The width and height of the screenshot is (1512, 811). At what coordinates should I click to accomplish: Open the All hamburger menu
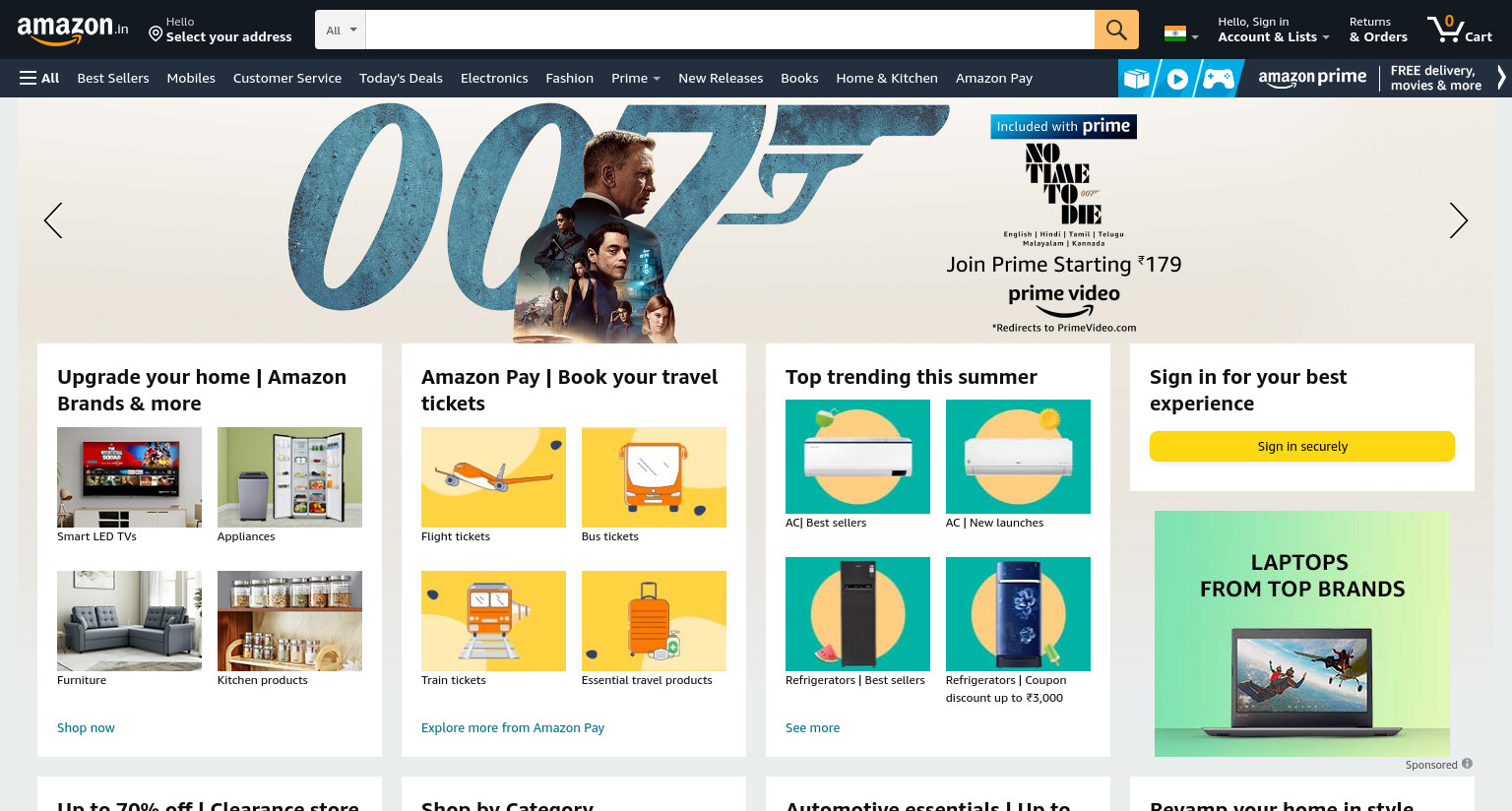point(39,78)
